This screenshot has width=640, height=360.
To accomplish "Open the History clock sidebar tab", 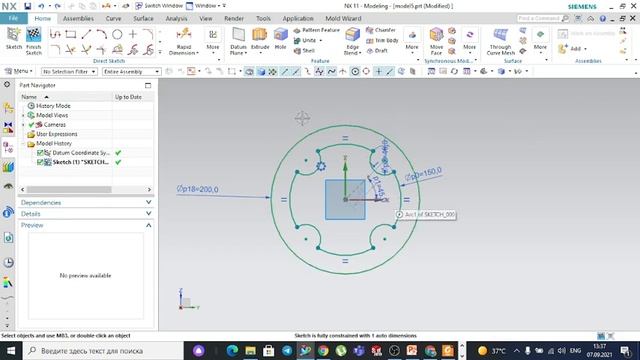I will 8,262.
